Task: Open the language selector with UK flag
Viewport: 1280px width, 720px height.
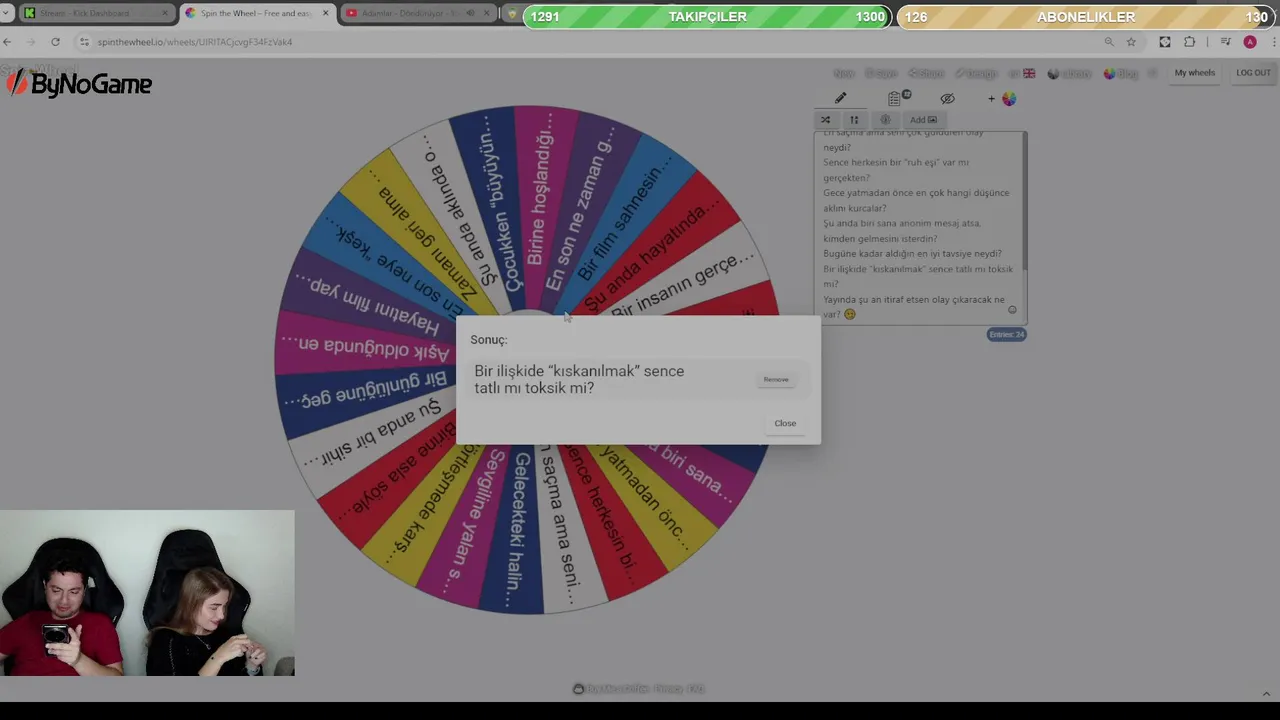Action: click(1022, 74)
